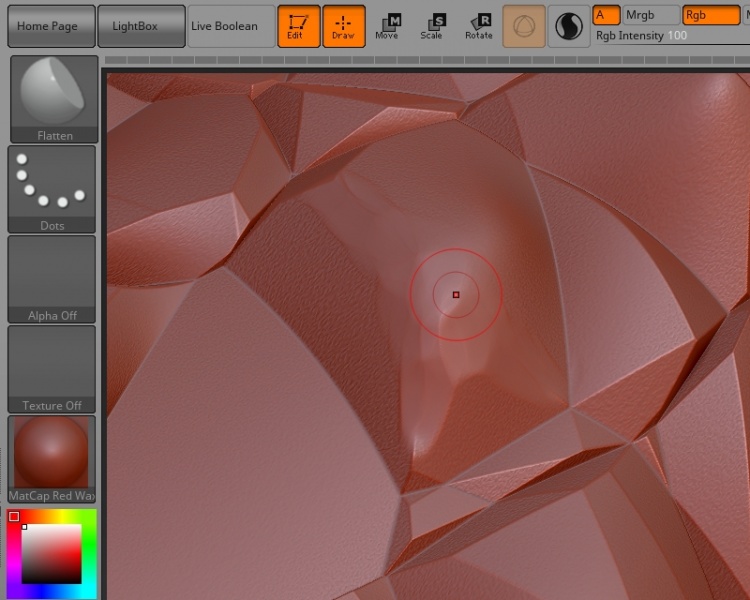Open the Alpha Off selector

tap(52, 279)
